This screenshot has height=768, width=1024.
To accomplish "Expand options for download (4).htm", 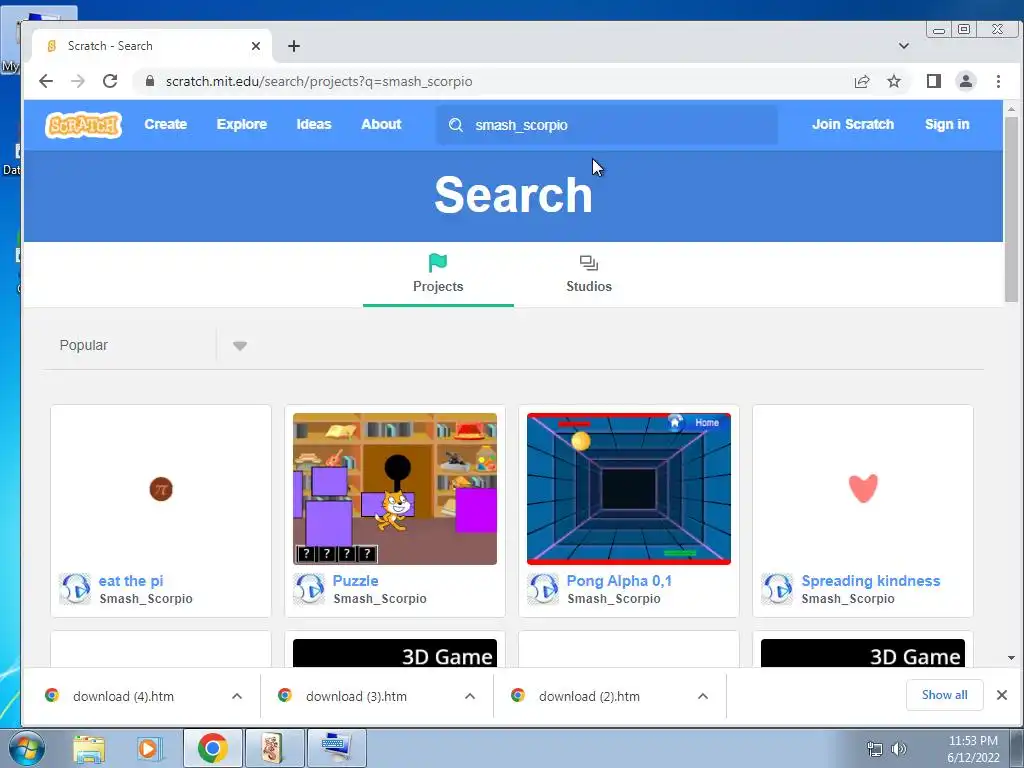I will coord(237,696).
